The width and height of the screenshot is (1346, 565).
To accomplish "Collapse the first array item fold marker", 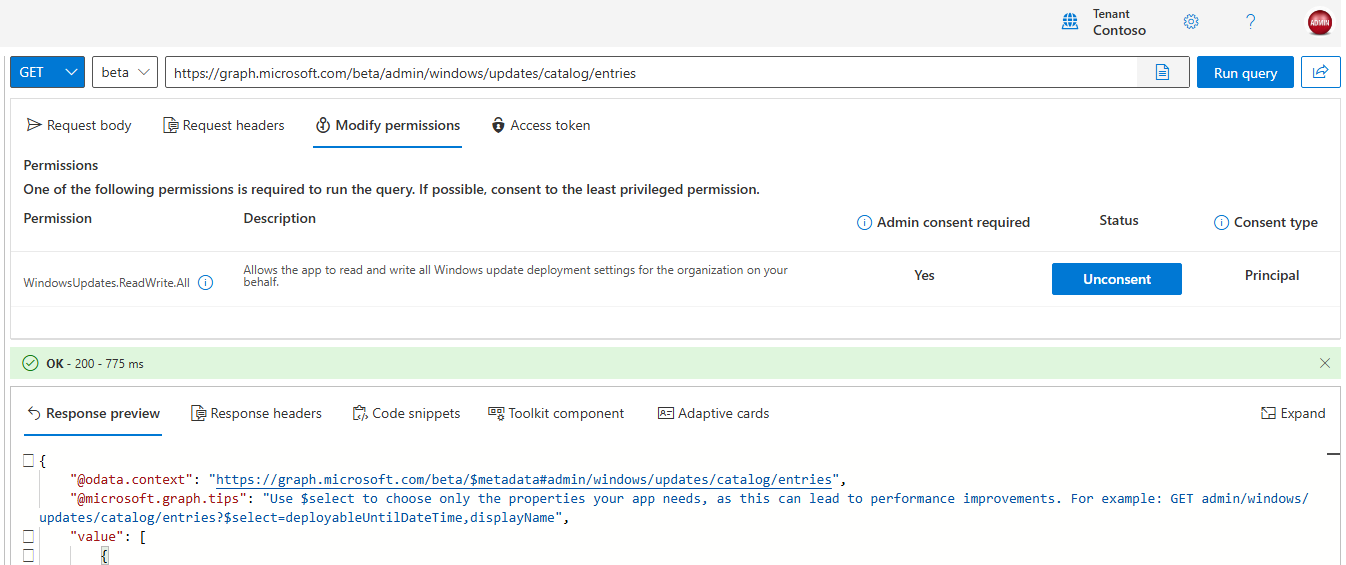I will coord(28,555).
